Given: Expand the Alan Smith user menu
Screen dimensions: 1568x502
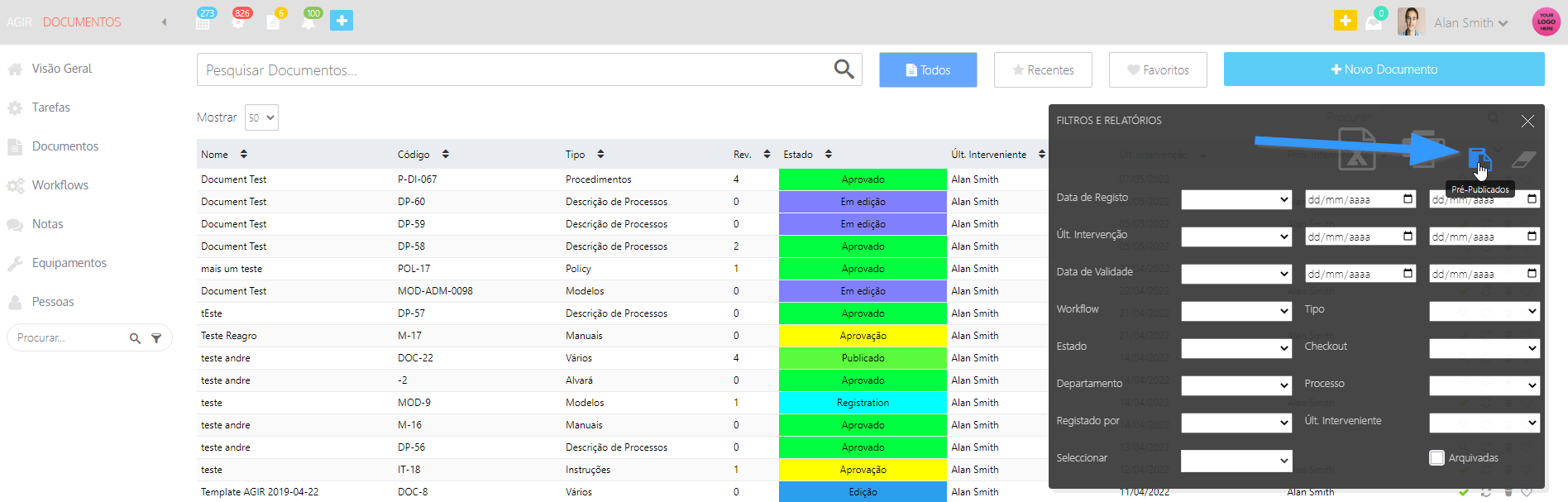Looking at the screenshot, I should point(1470,23).
